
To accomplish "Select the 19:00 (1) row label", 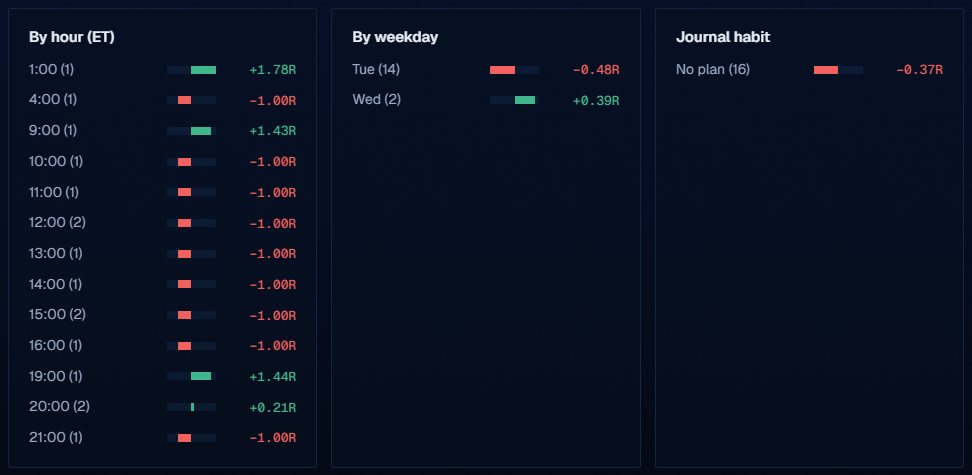I will 56,376.
